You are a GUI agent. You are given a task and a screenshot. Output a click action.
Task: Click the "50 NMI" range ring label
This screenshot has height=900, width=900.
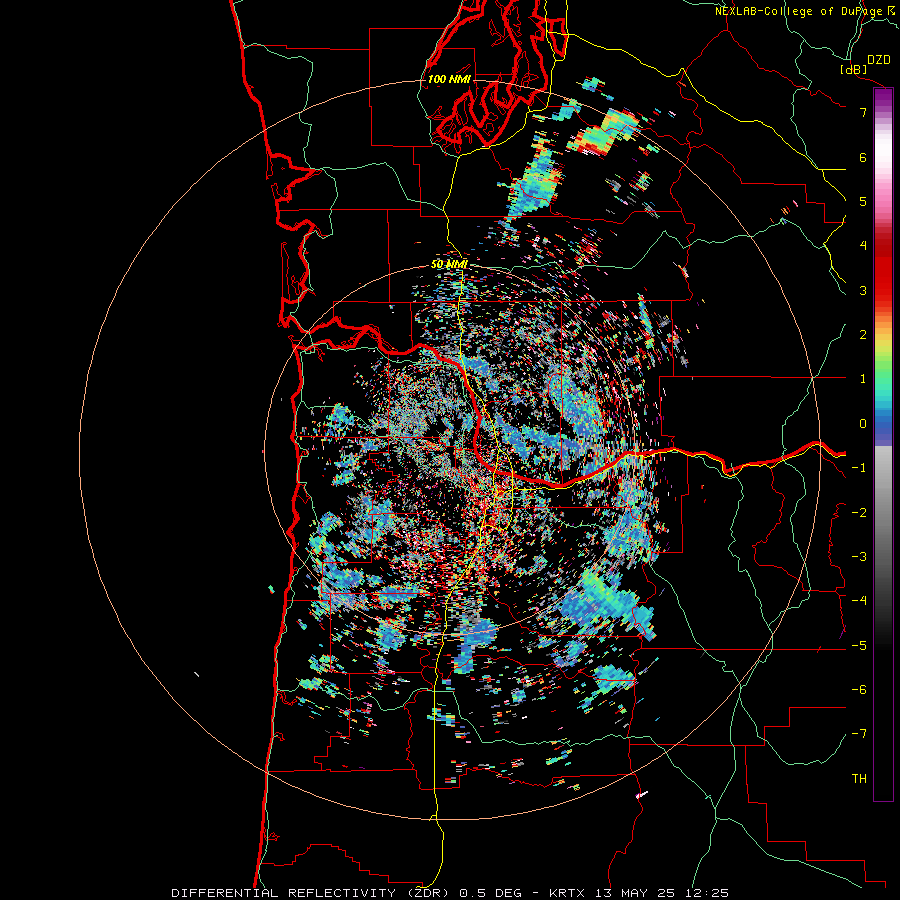coord(449,265)
